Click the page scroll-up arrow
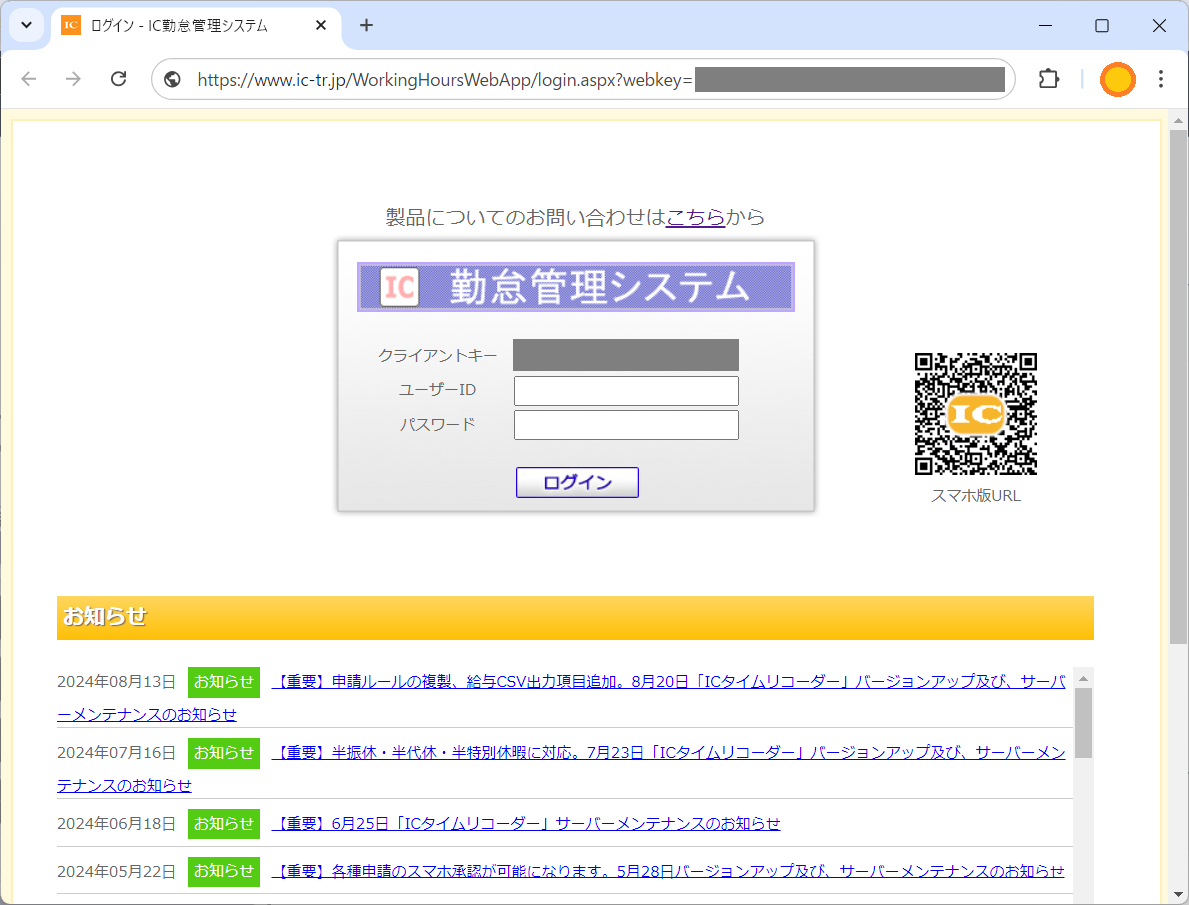 point(1178,121)
